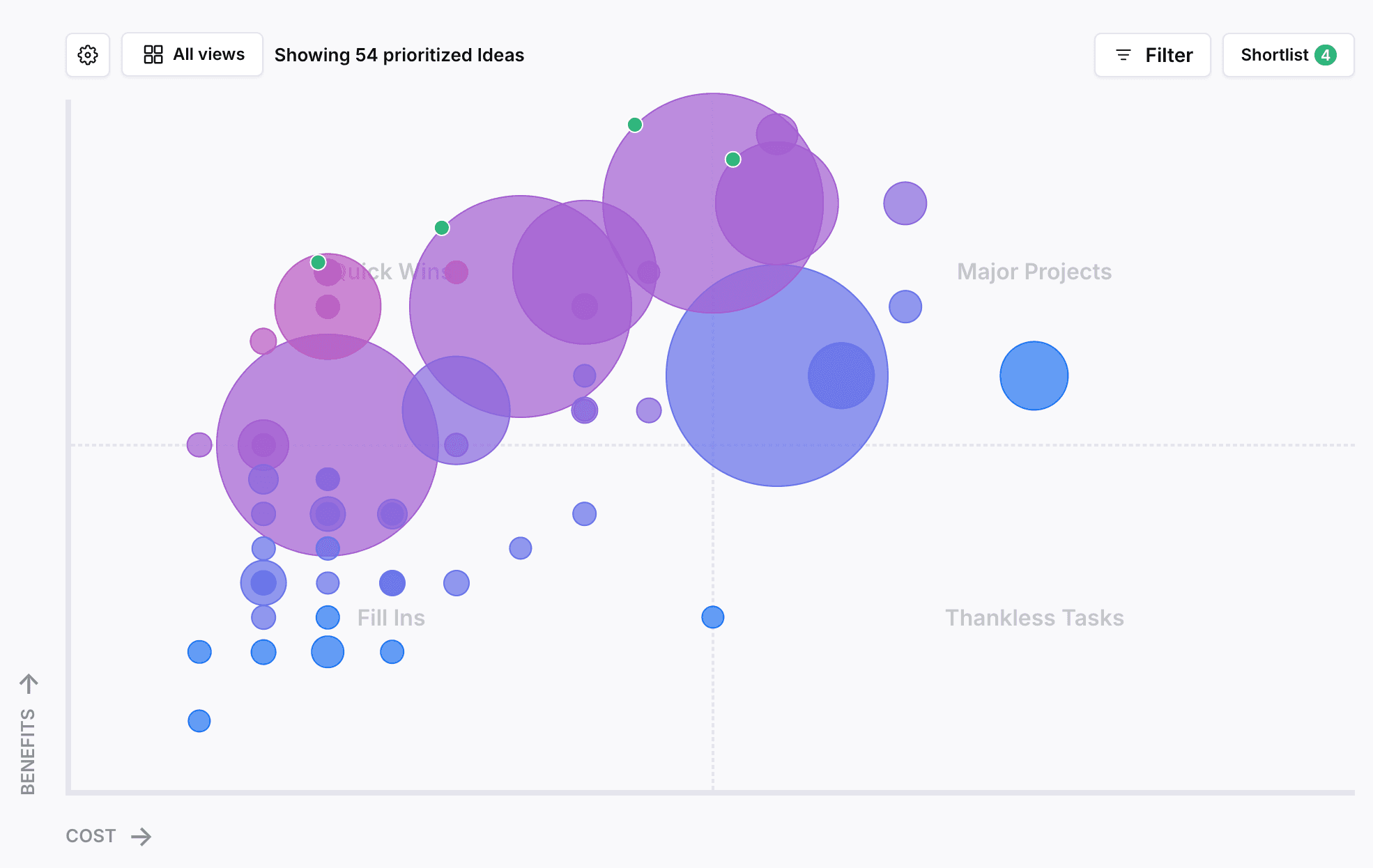Open the Filter options

coord(1153,55)
